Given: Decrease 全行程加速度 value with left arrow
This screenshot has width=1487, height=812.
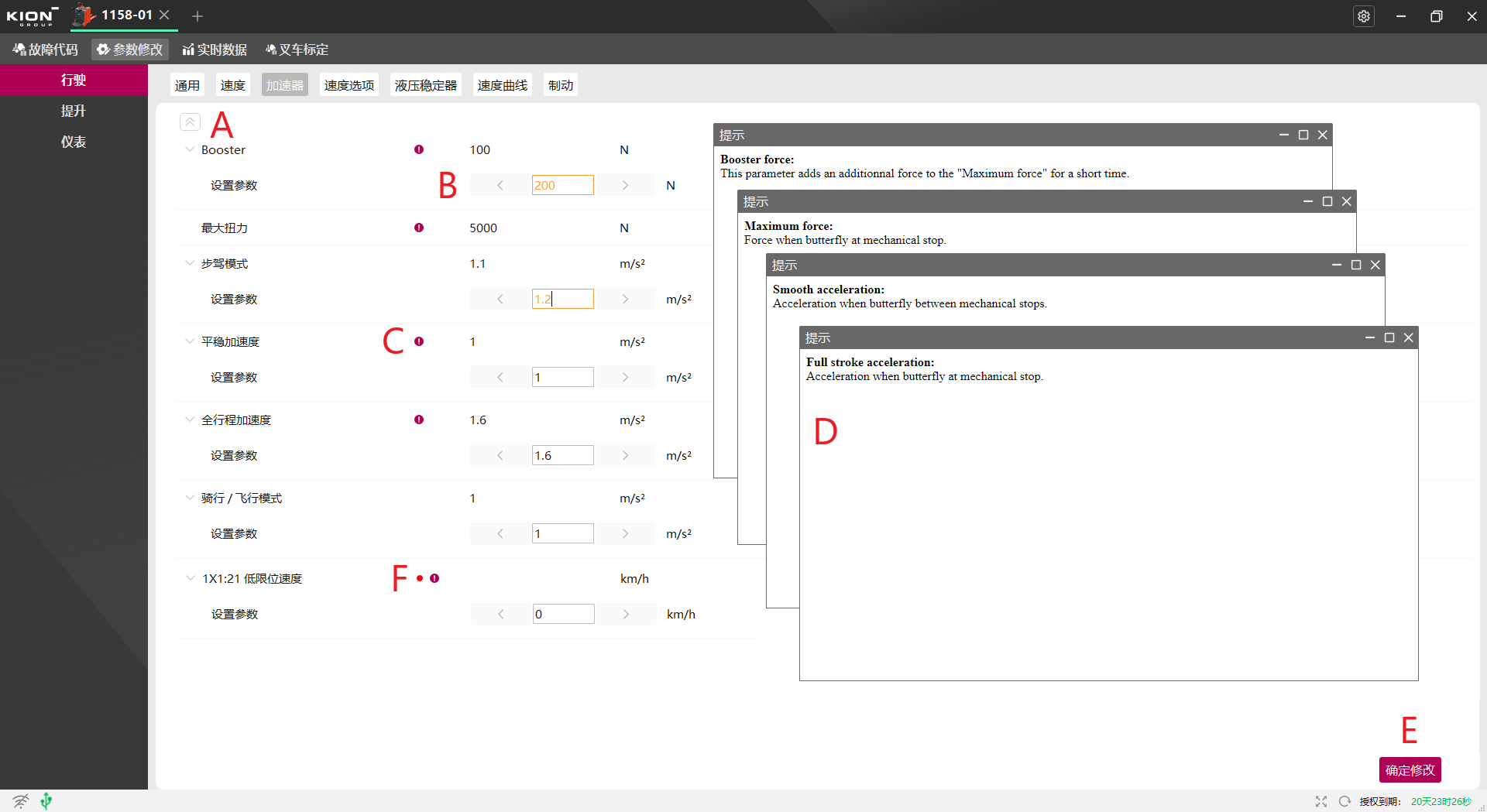Looking at the screenshot, I should (x=500, y=455).
